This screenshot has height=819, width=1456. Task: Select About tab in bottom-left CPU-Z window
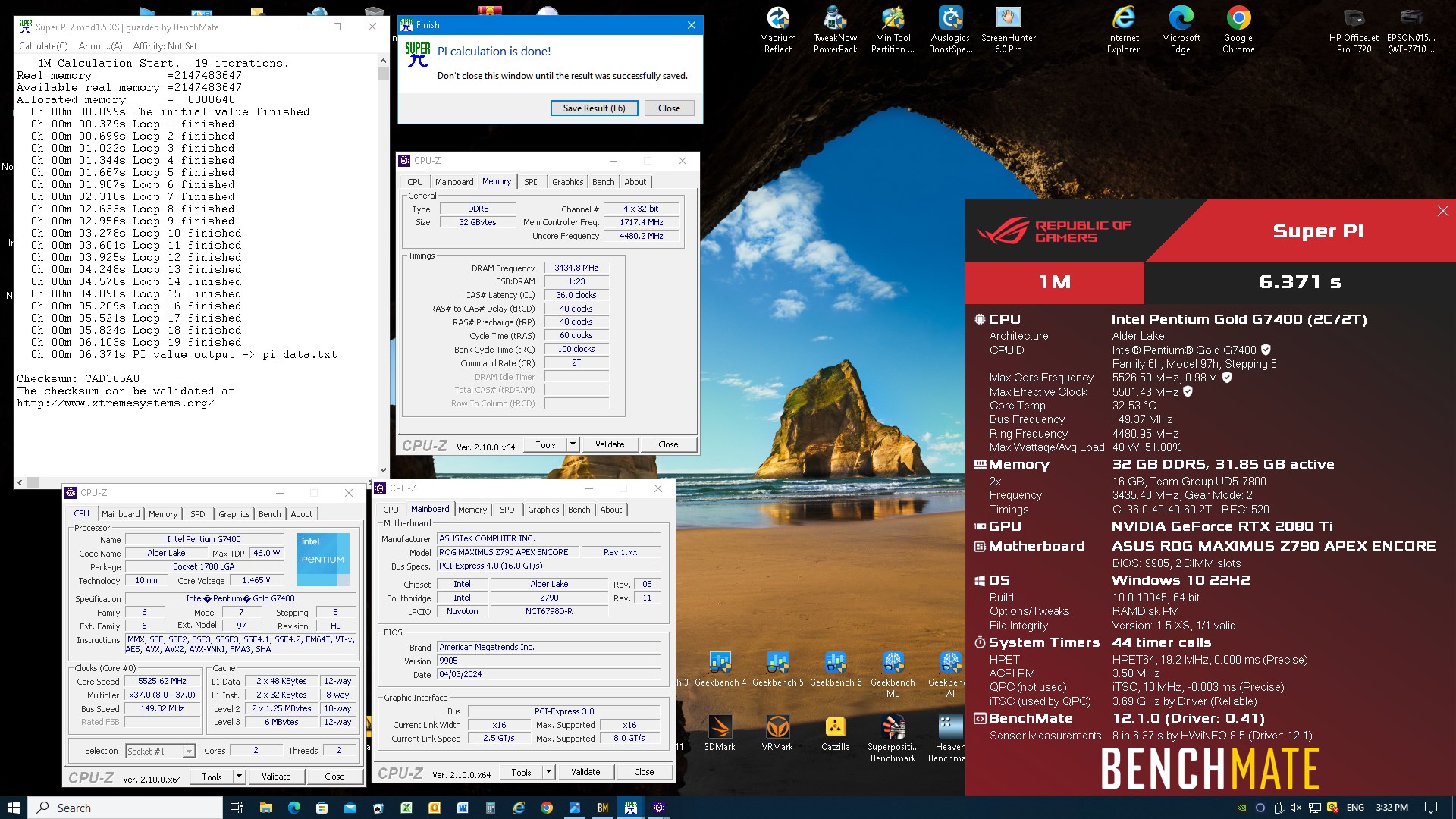[302, 514]
